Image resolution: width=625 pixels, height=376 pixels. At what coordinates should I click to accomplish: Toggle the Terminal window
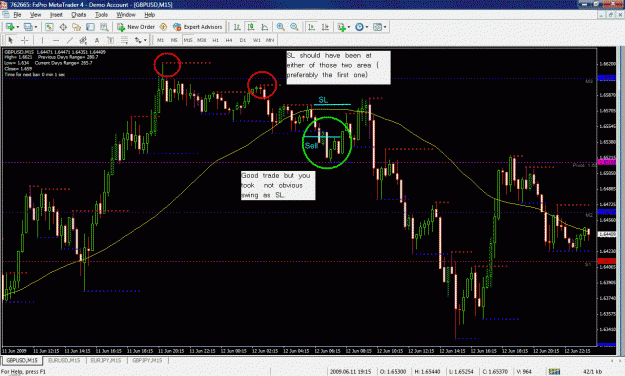click(90, 27)
